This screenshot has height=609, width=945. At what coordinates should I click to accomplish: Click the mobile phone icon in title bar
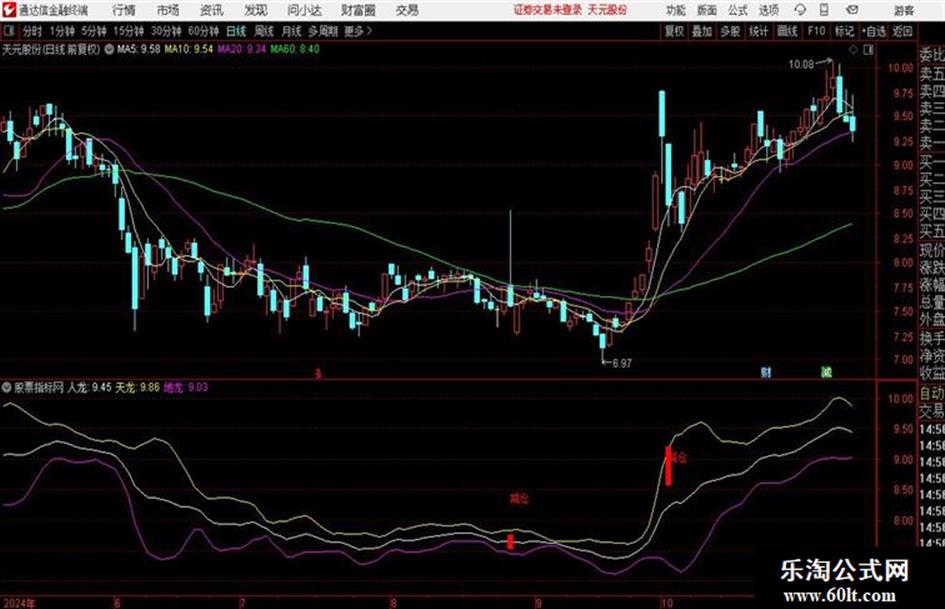click(x=824, y=10)
